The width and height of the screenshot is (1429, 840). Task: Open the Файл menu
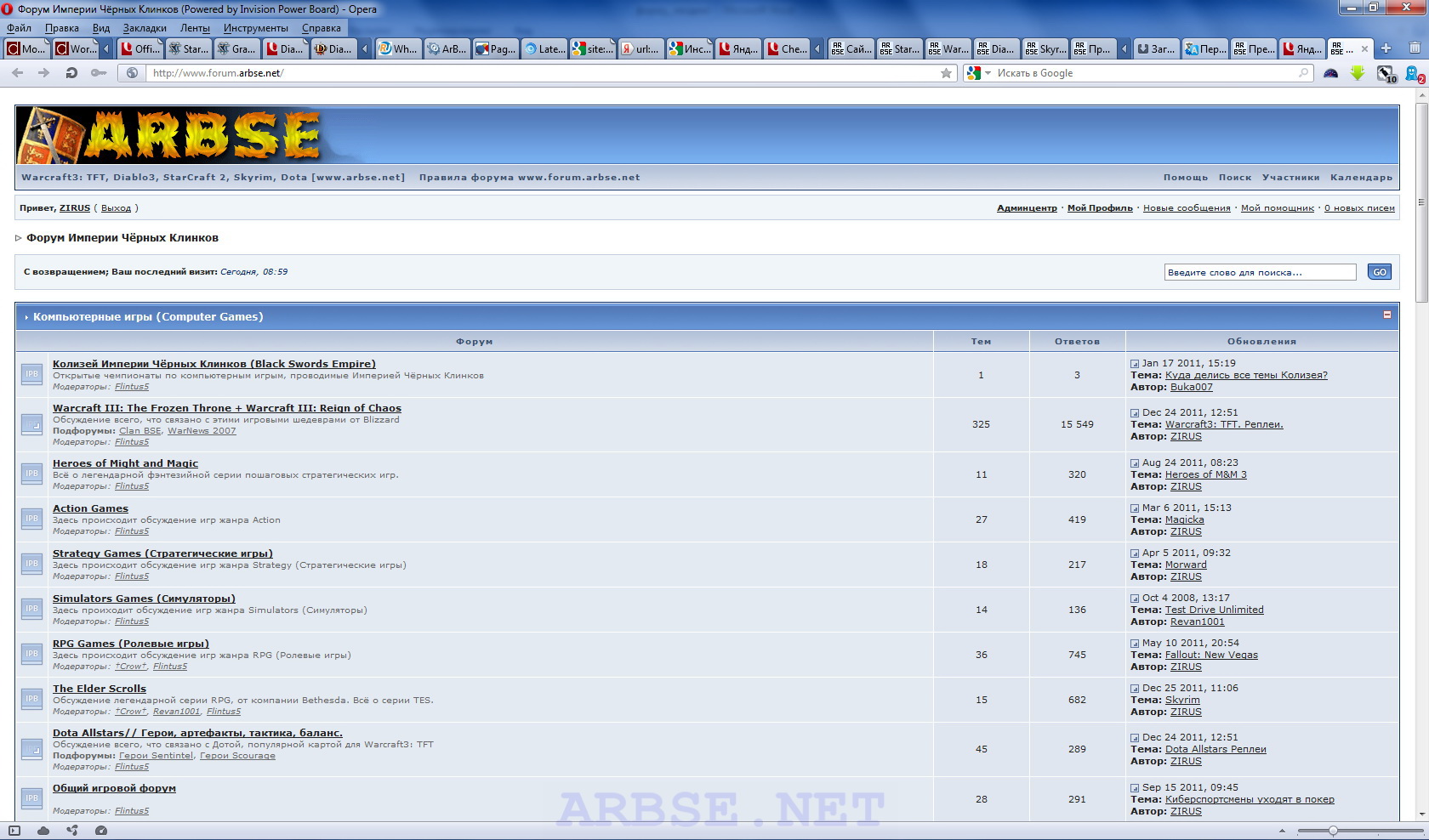pyautogui.click(x=19, y=28)
